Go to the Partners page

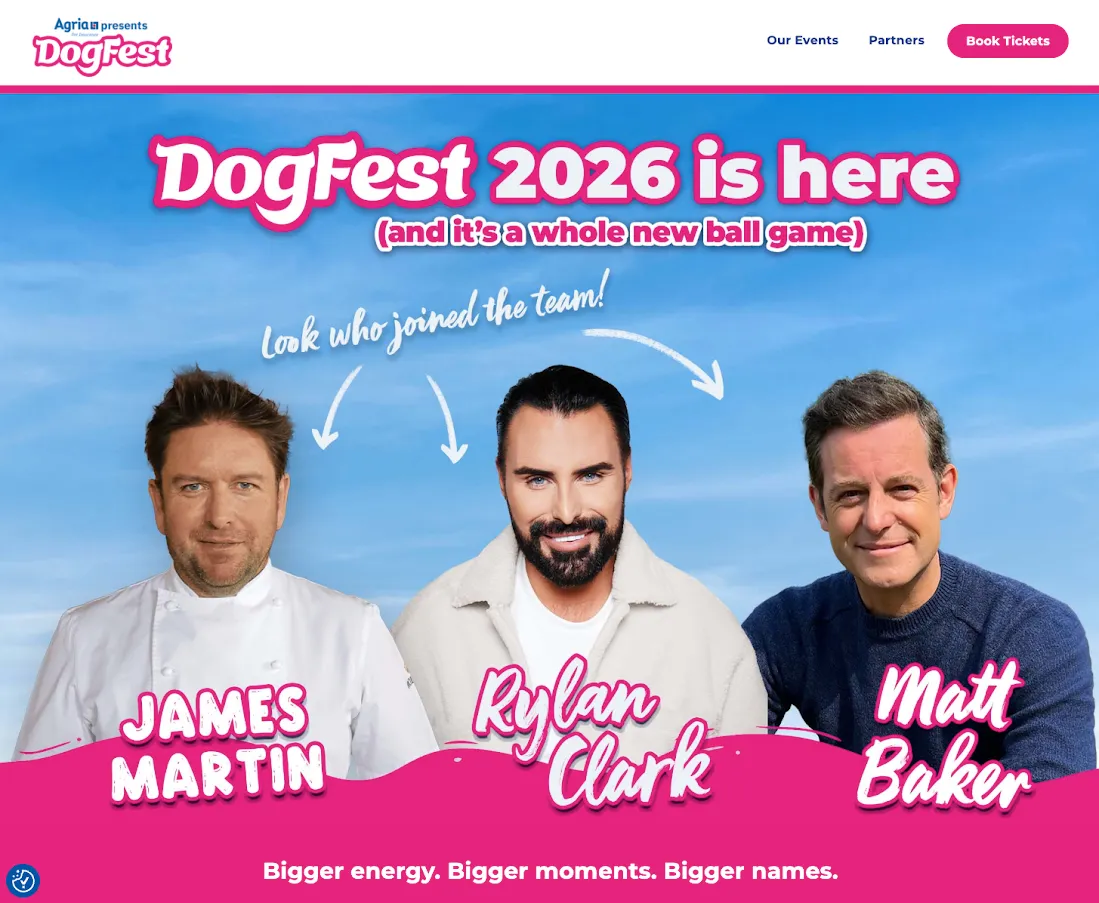[896, 40]
